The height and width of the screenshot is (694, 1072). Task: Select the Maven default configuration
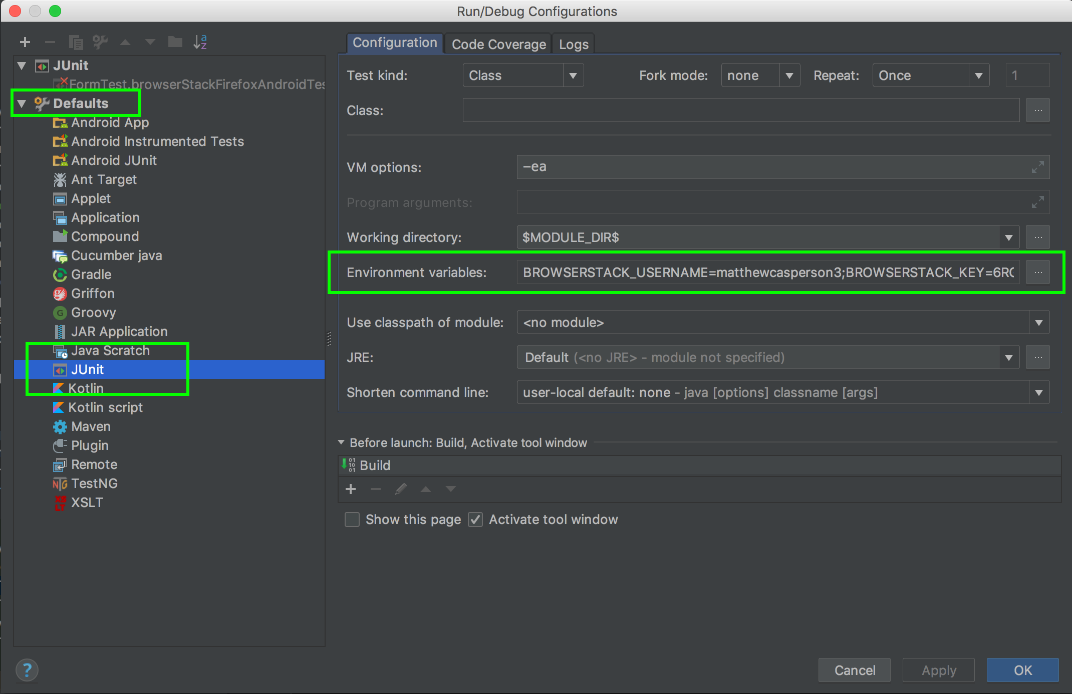[x=90, y=426]
